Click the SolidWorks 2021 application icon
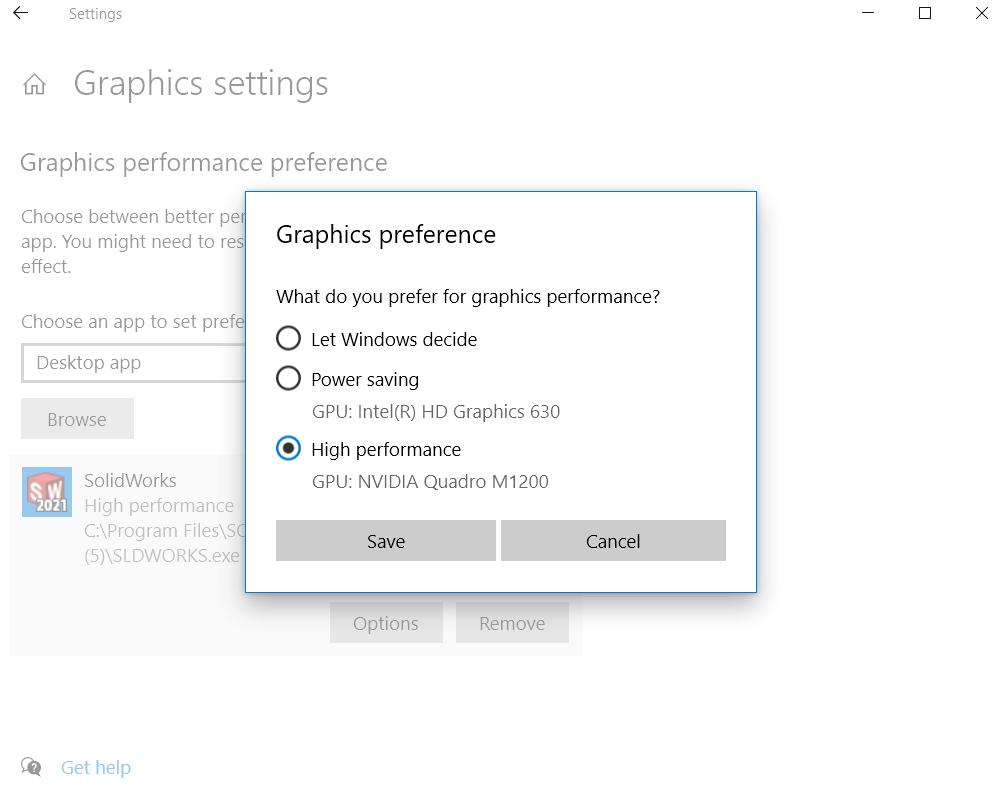Screen dimensions: 997x786 pos(46,491)
